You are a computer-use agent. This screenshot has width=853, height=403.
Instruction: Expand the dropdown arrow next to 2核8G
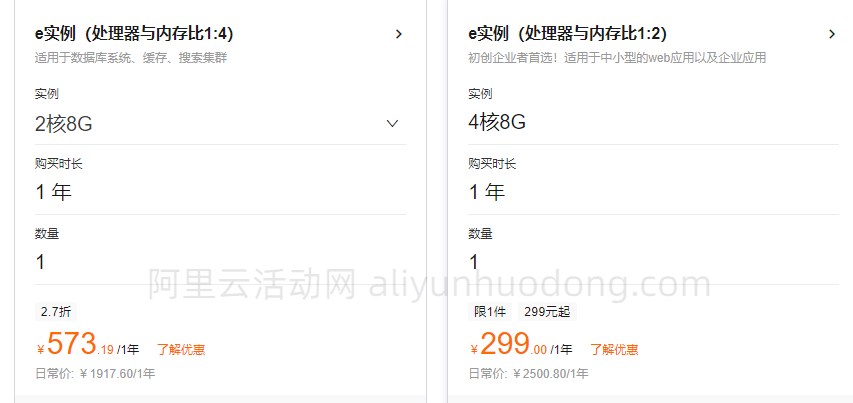point(392,123)
